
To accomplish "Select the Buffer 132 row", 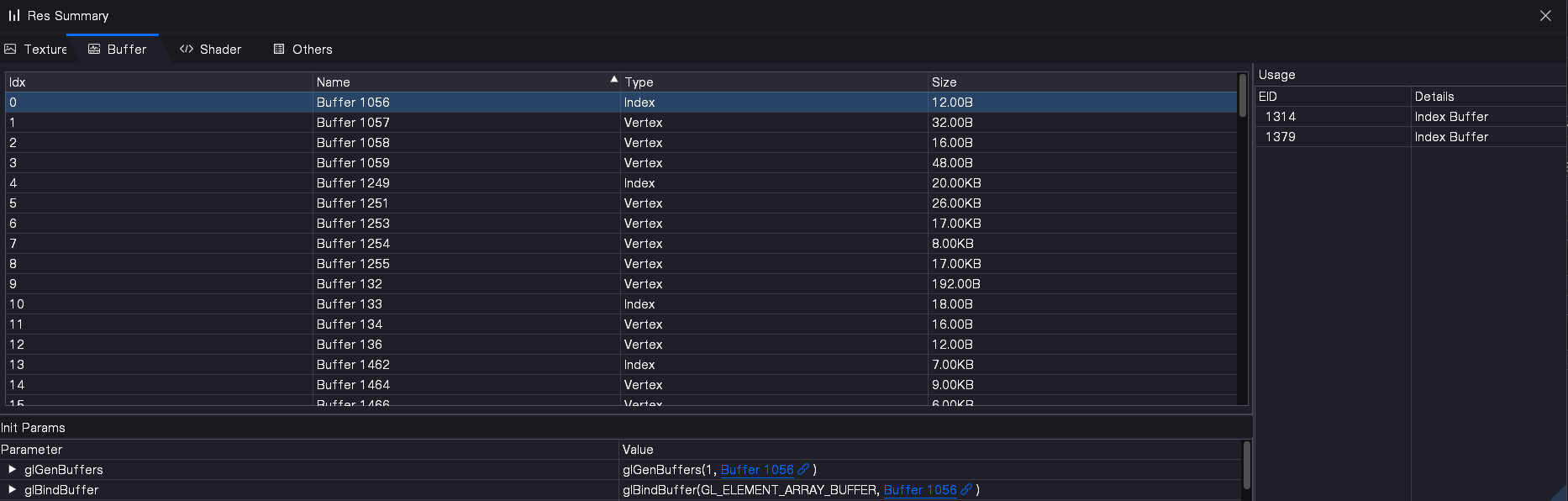I will pos(621,284).
